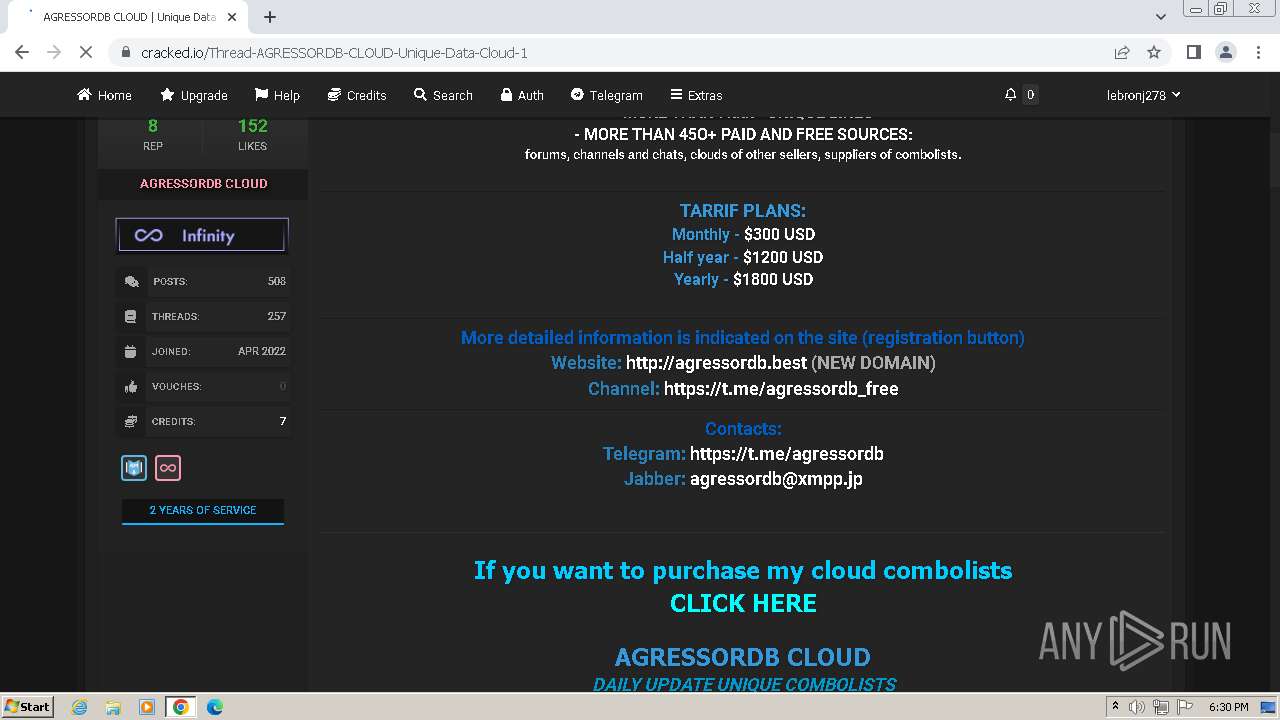Expand the lebronj278 user dropdown
Screen dimensions: 1280x720
coord(1143,95)
